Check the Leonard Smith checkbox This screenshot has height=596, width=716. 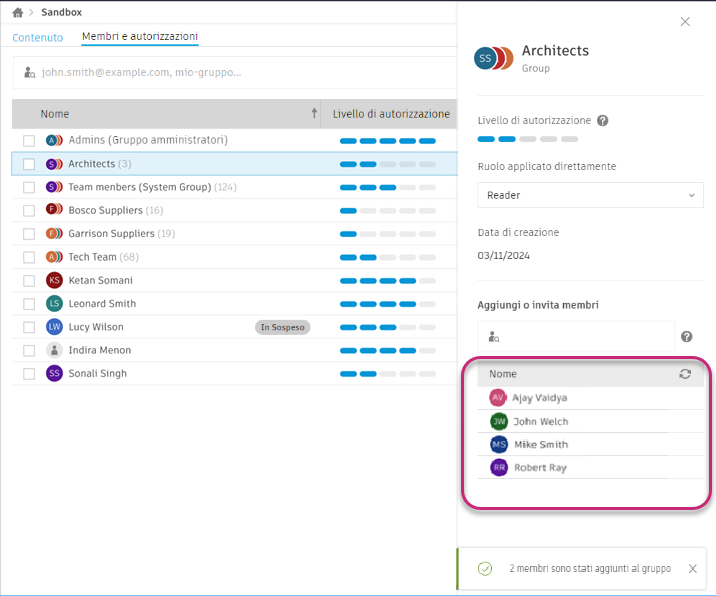click(29, 304)
